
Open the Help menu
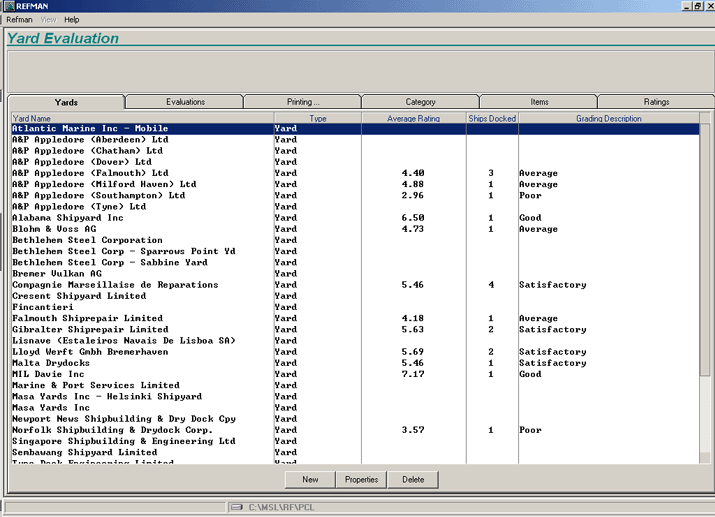72,20
